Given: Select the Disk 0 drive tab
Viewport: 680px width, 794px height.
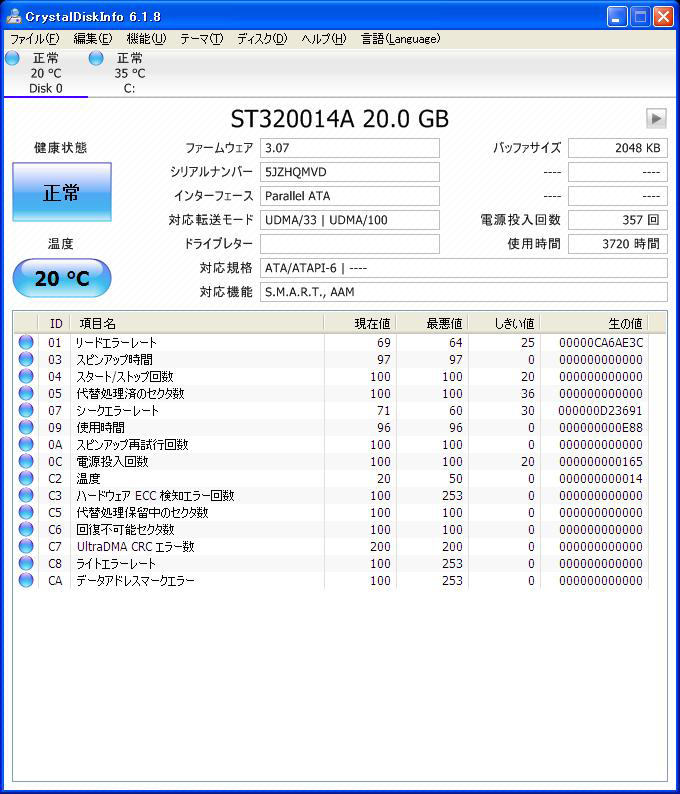Looking at the screenshot, I should pyautogui.click(x=46, y=73).
